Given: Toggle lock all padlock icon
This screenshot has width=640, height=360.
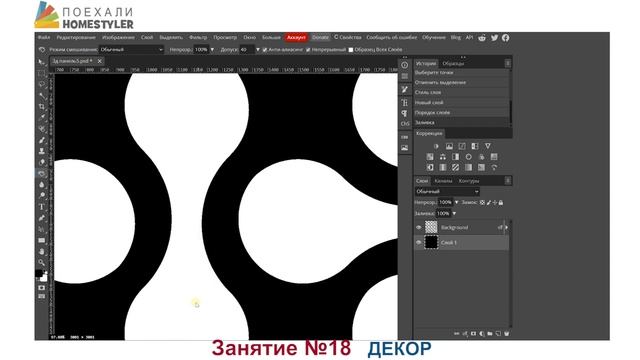Looking at the screenshot, I should tap(501, 202).
